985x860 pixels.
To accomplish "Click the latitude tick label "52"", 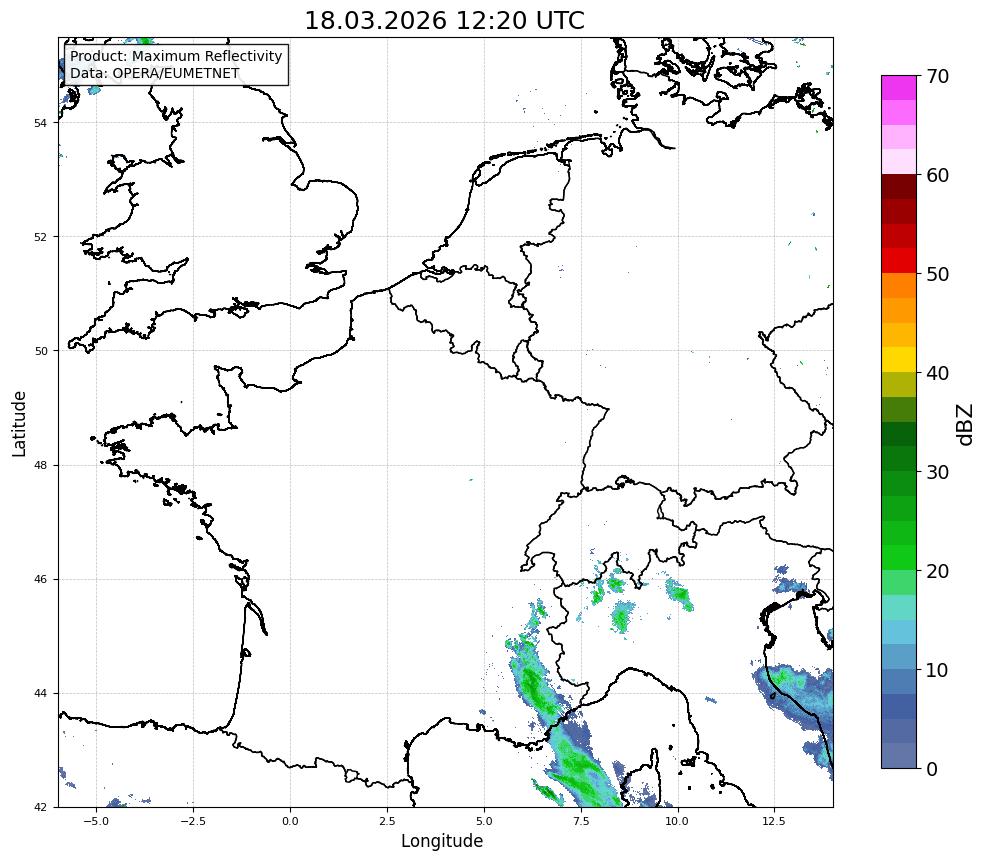I will pos(40,237).
